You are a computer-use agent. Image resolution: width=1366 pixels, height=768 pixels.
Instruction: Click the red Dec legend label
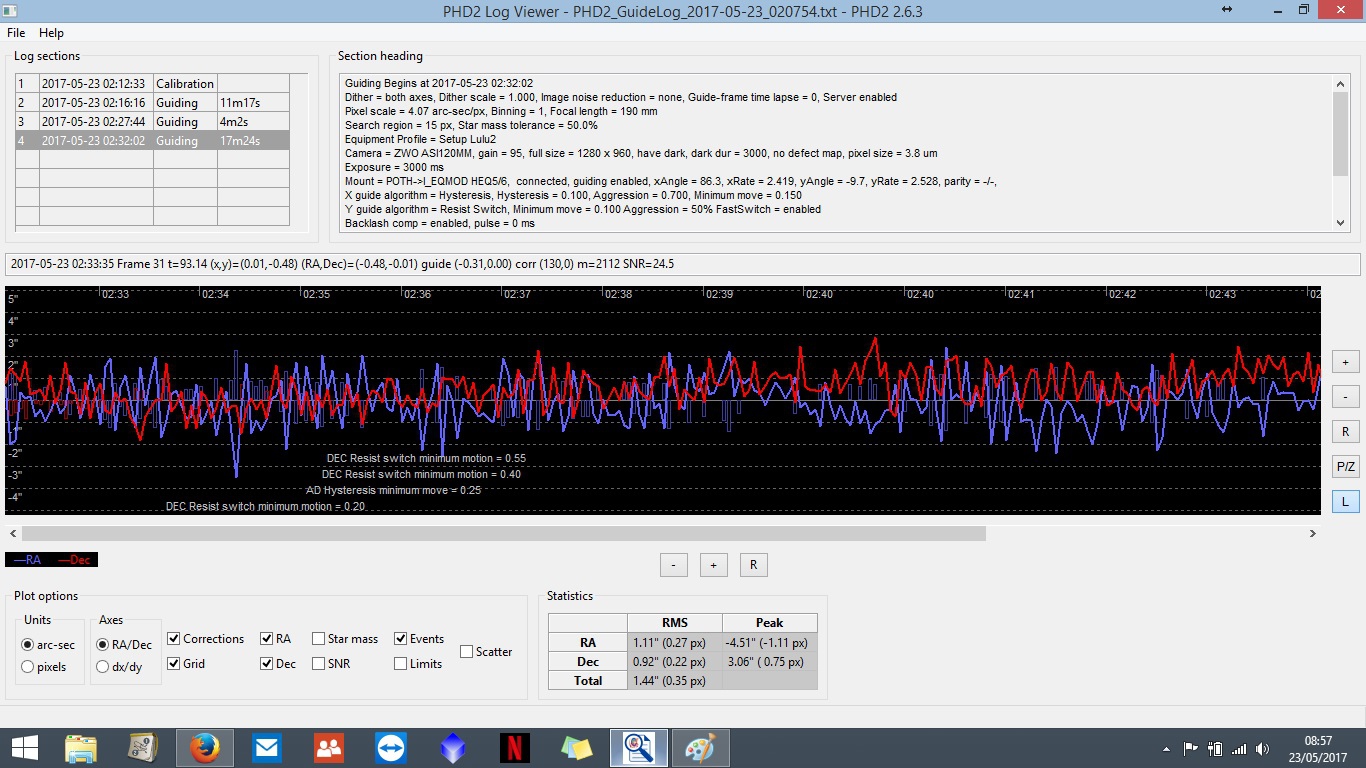(x=74, y=560)
